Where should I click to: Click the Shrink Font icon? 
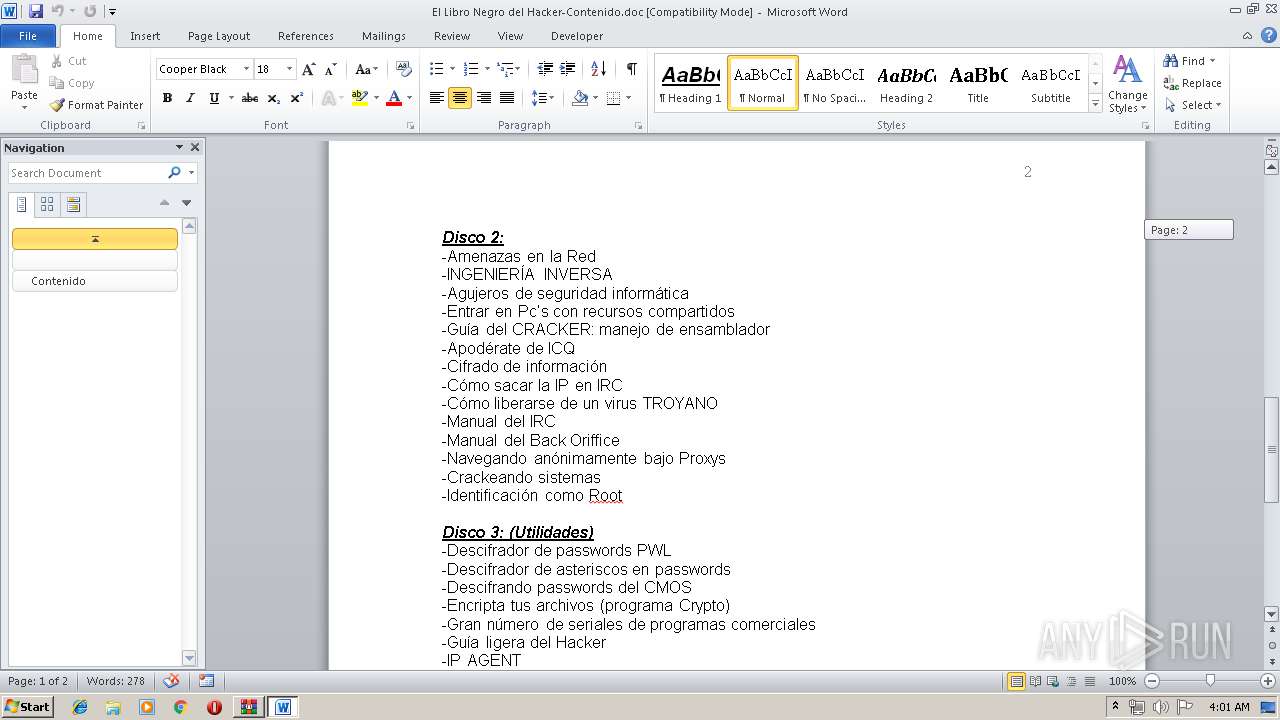coord(332,69)
